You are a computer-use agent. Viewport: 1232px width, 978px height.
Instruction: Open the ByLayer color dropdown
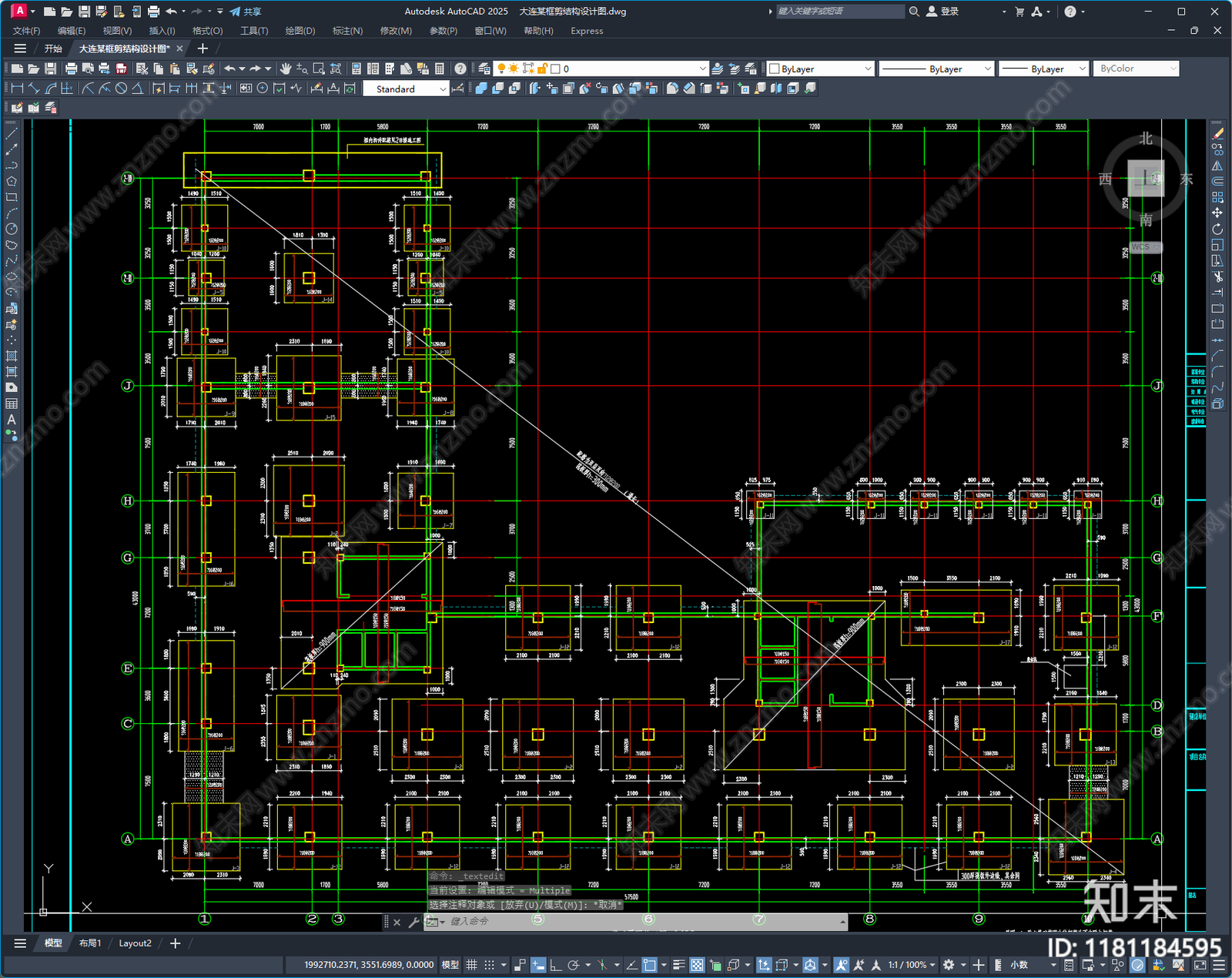pos(821,69)
